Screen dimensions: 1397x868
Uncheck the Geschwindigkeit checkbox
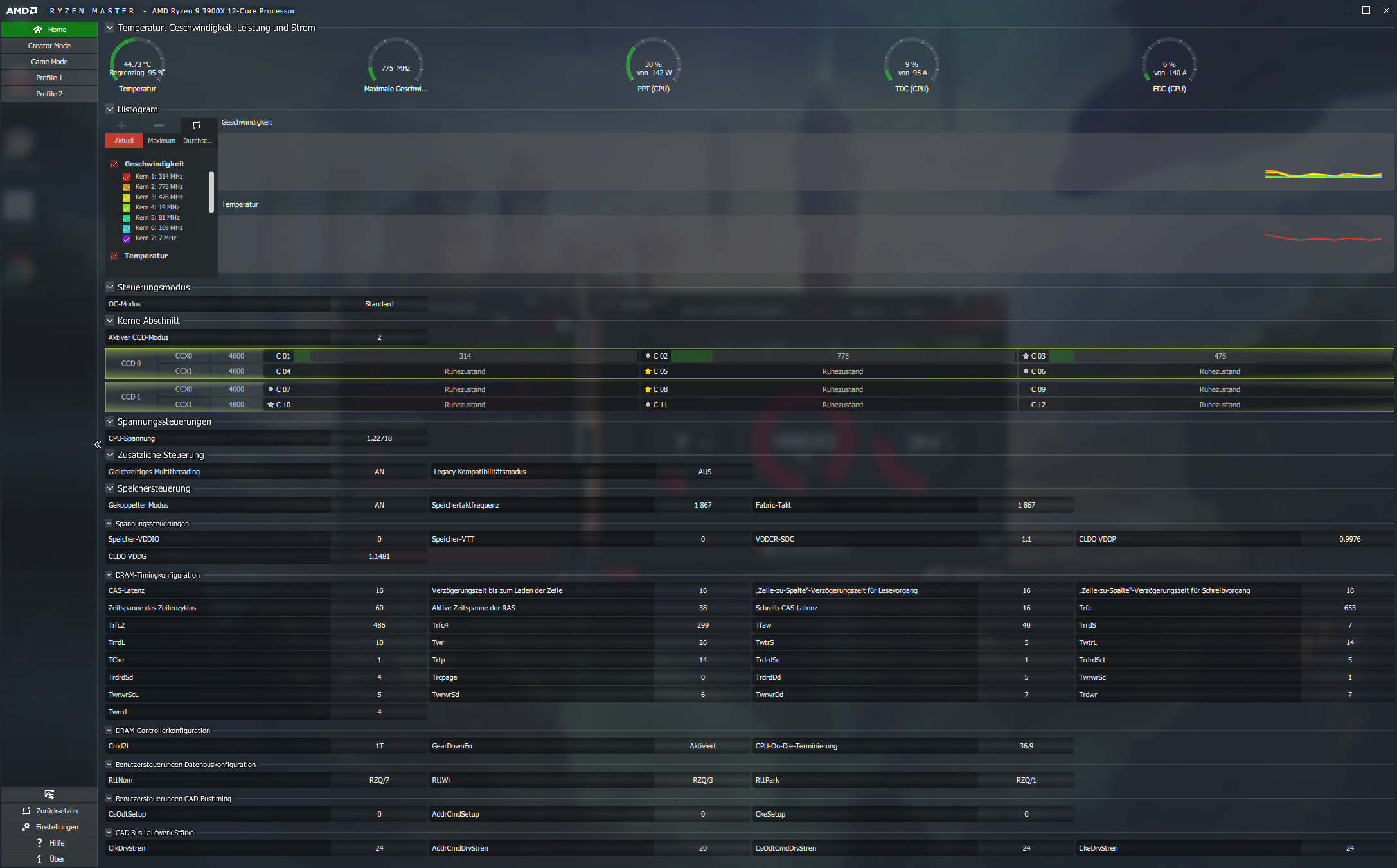(x=114, y=164)
